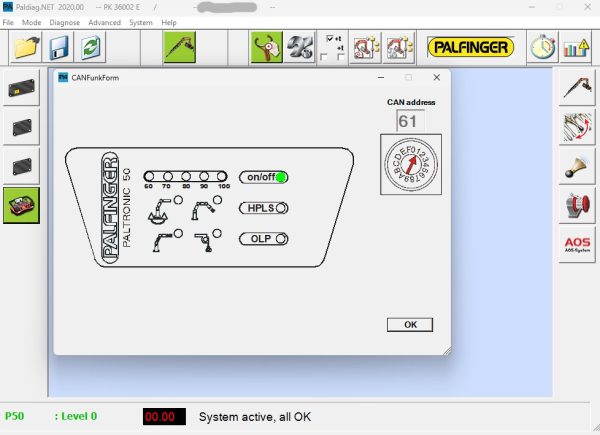
Task: Open the Diagnose menu
Action: [64, 22]
